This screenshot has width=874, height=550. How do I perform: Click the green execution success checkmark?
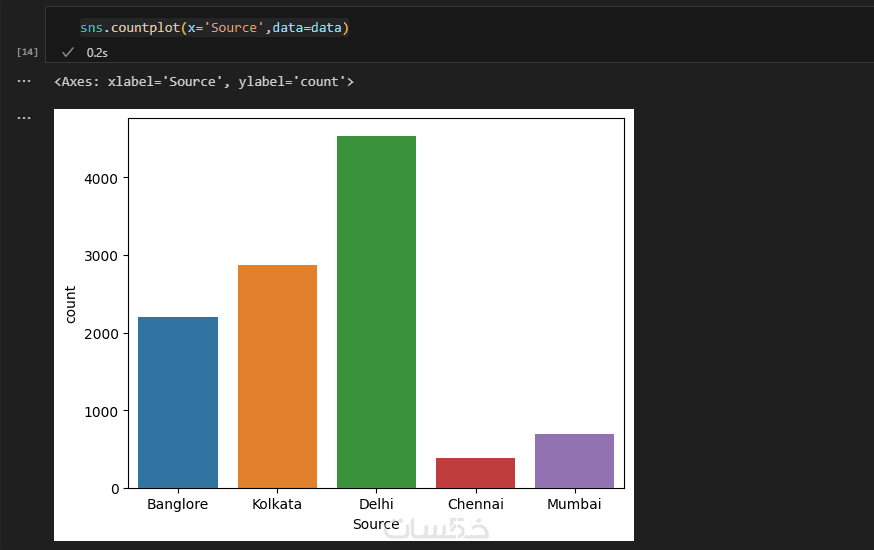tap(68, 52)
